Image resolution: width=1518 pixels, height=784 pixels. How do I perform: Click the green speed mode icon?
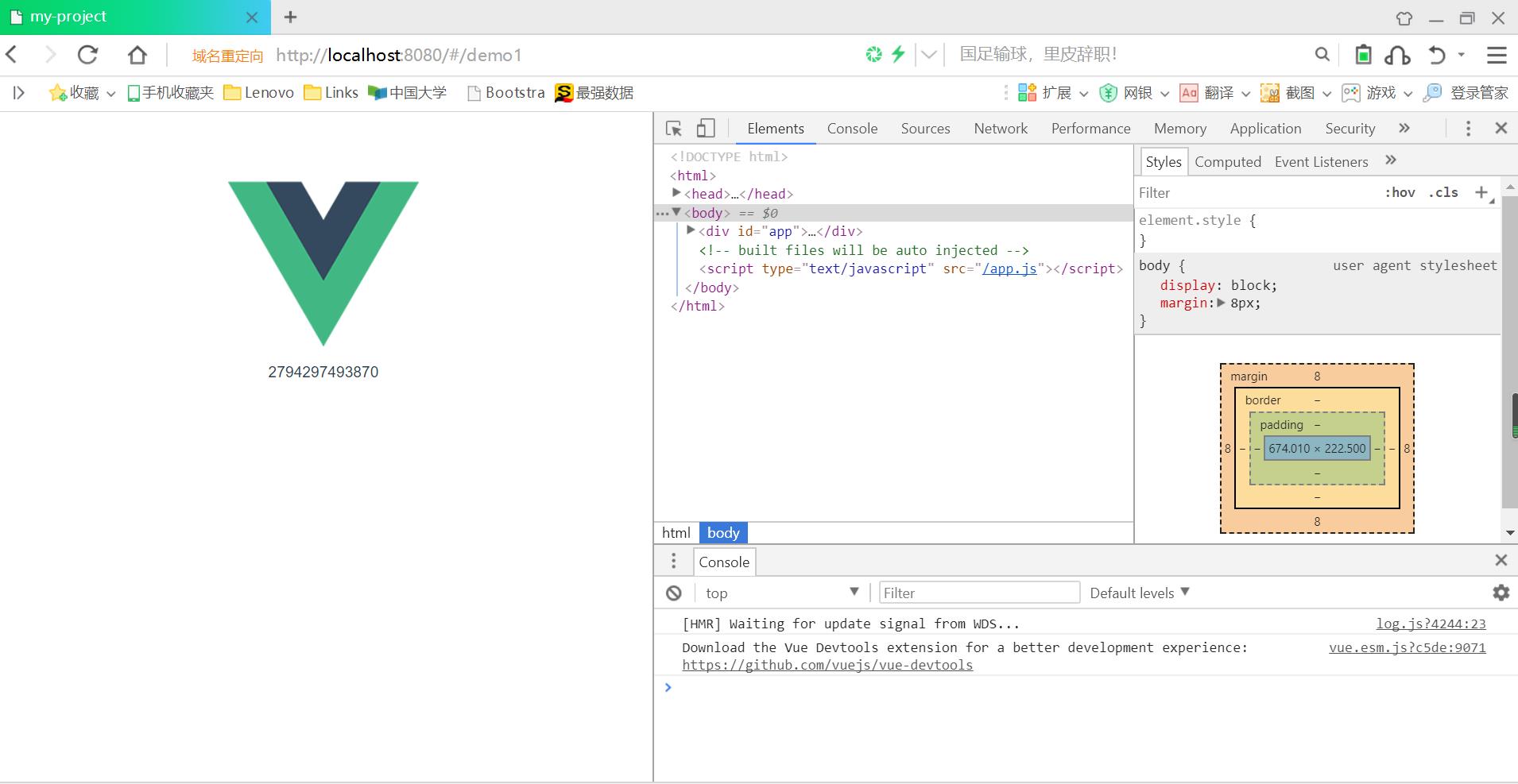[873, 54]
